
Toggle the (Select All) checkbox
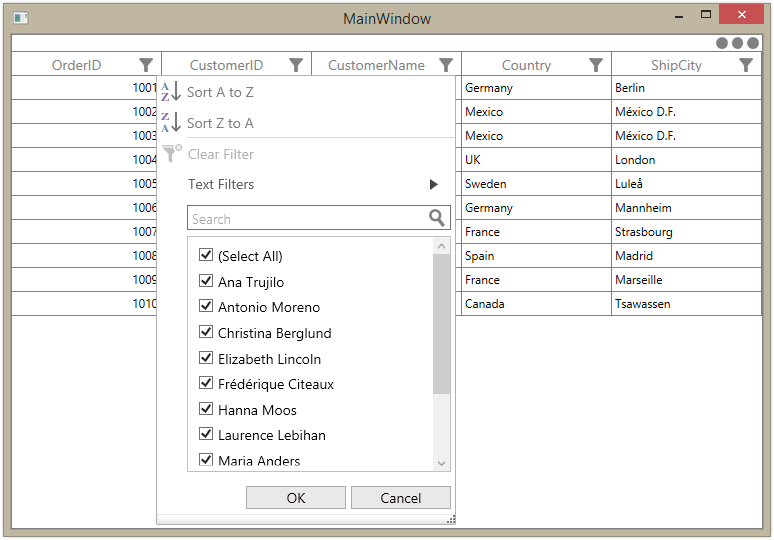click(x=207, y=255)
